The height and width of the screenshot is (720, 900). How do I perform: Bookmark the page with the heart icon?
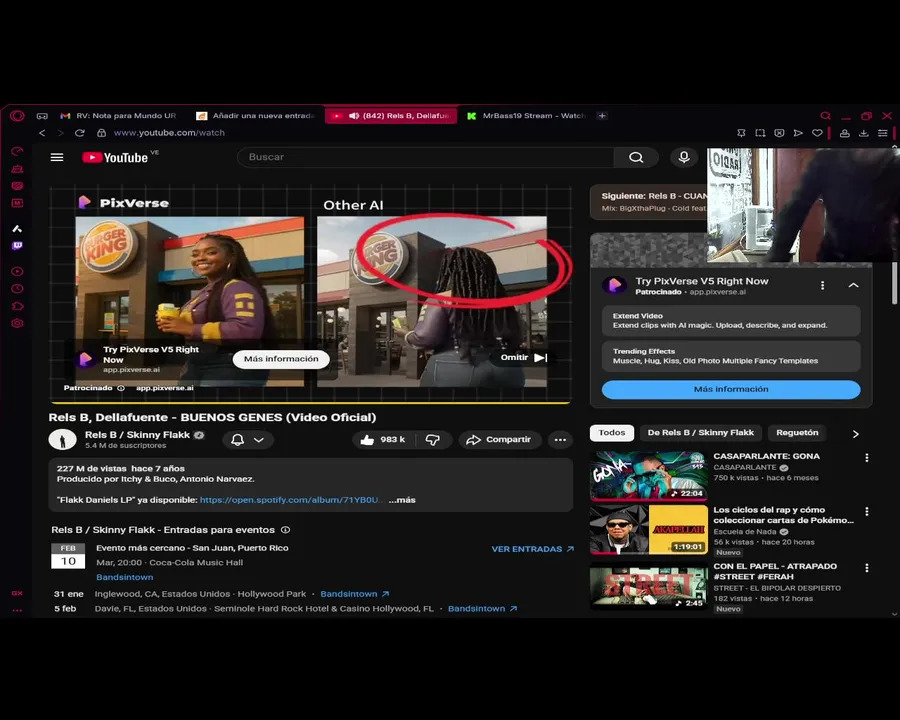click(817, 133)
